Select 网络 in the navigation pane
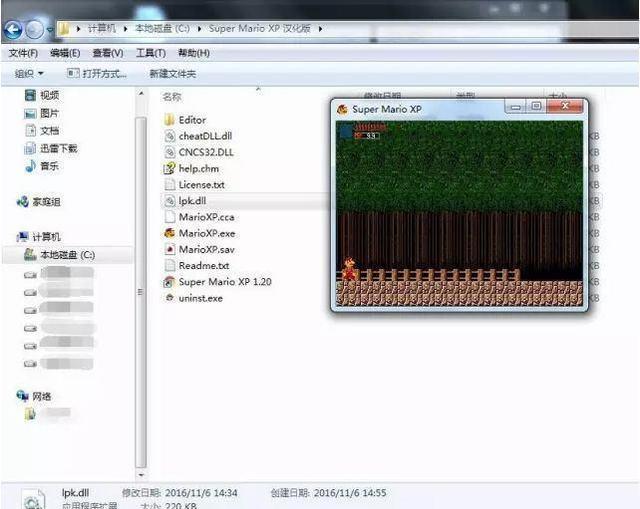 click(x=42, y=396)
